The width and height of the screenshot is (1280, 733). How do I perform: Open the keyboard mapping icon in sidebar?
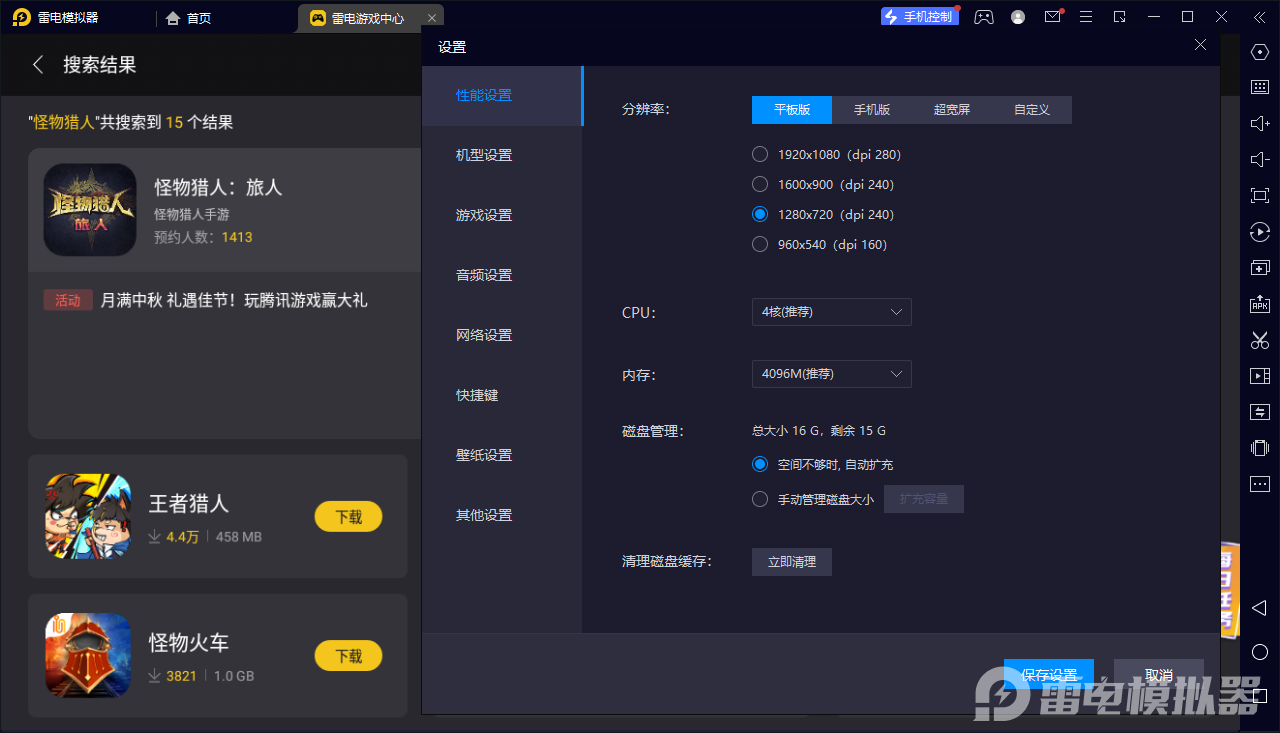point(1260,87)
